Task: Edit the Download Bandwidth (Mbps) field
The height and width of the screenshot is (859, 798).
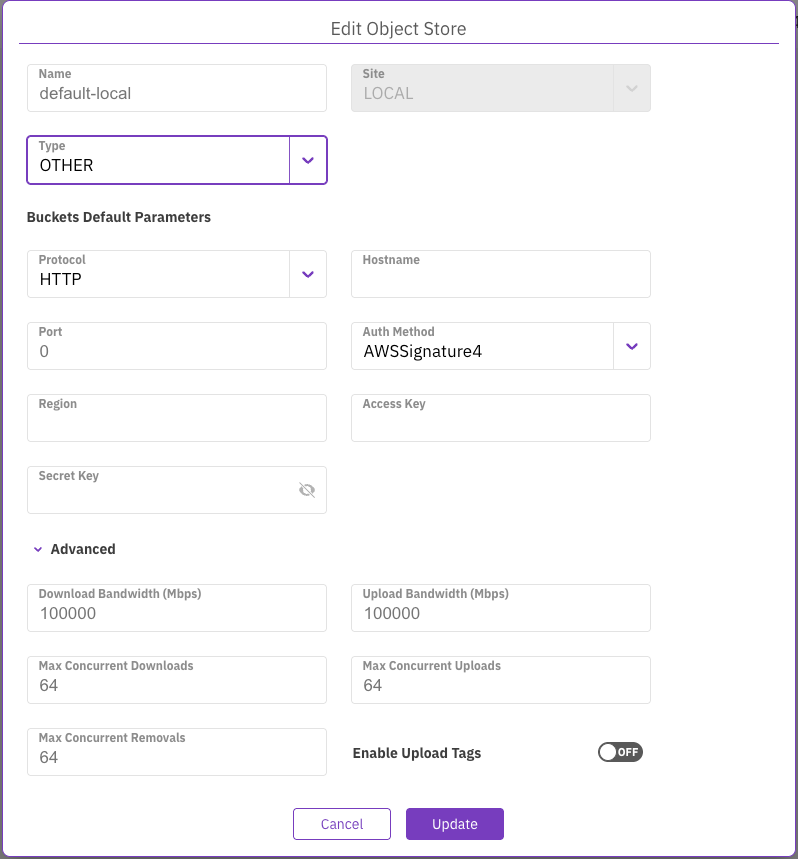Action: click(x=176, y=613)
